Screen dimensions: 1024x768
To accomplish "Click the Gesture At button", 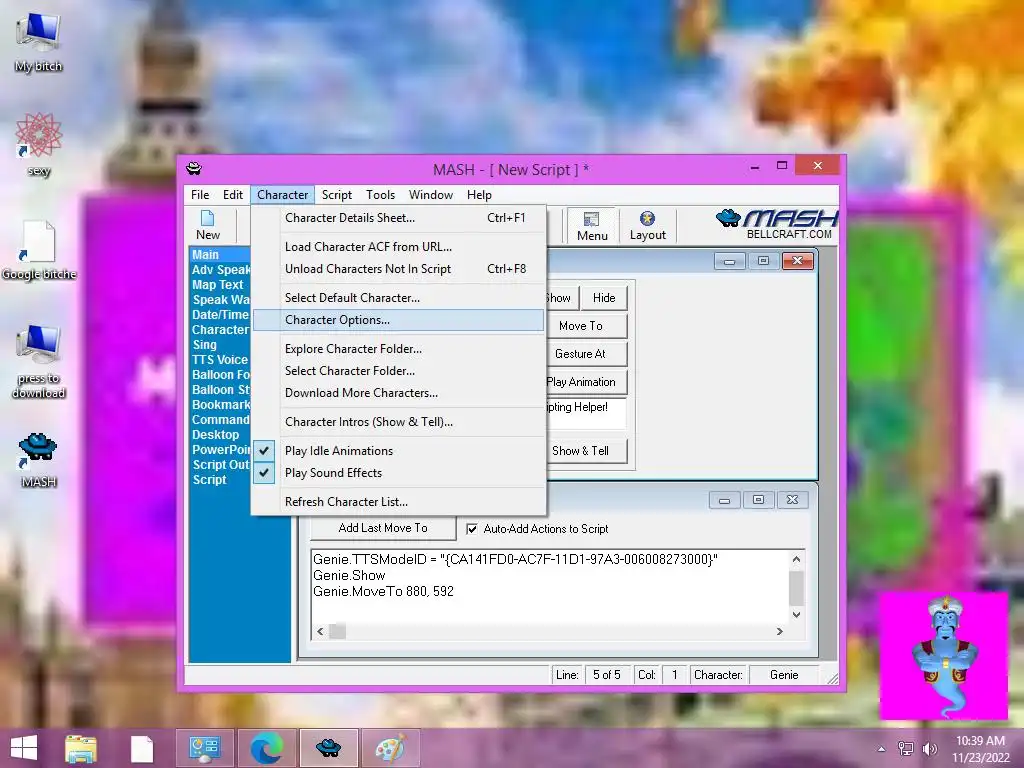I will 586,354.
